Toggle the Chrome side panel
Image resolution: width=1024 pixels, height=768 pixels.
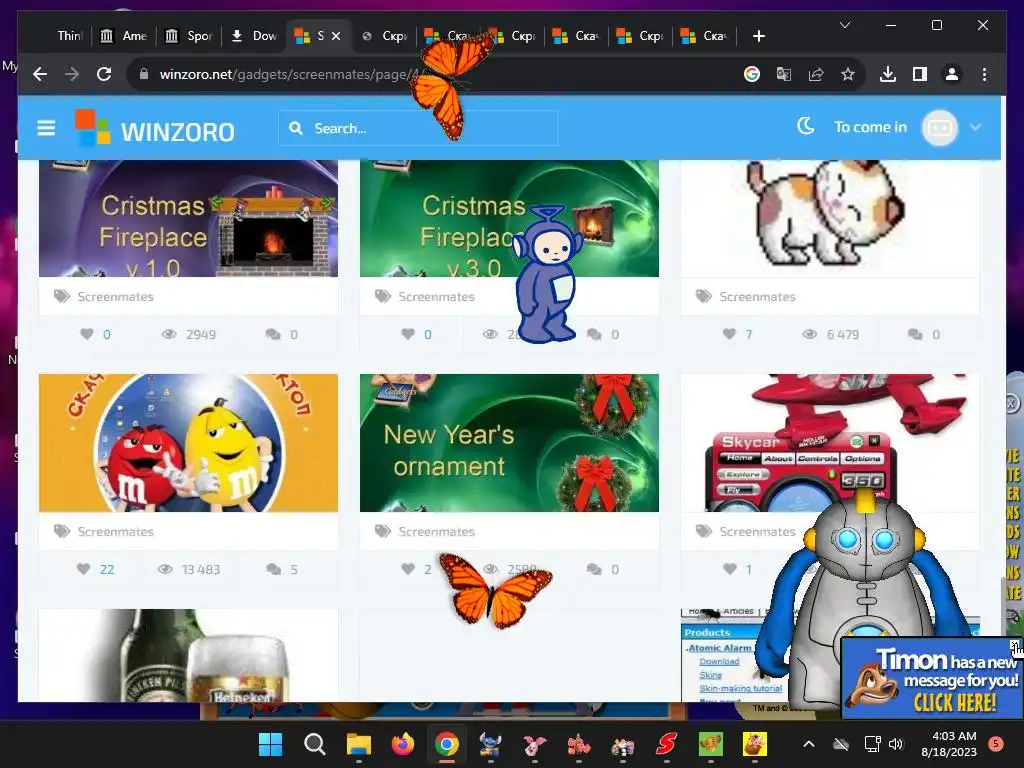tap(920, 74)
